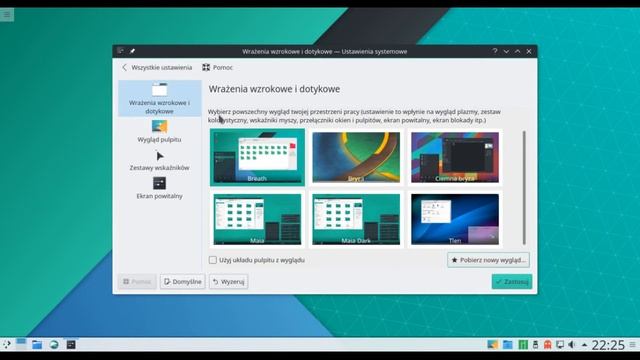Select the Breath look and feel theme
The height and width of the screenshot is (360, 640).
coord(257,158)
